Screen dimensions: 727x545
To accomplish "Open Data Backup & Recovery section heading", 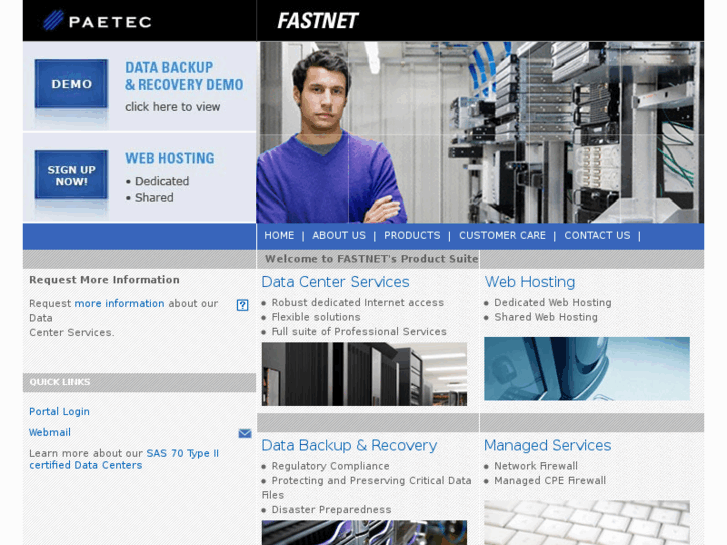I will point(349,445).
